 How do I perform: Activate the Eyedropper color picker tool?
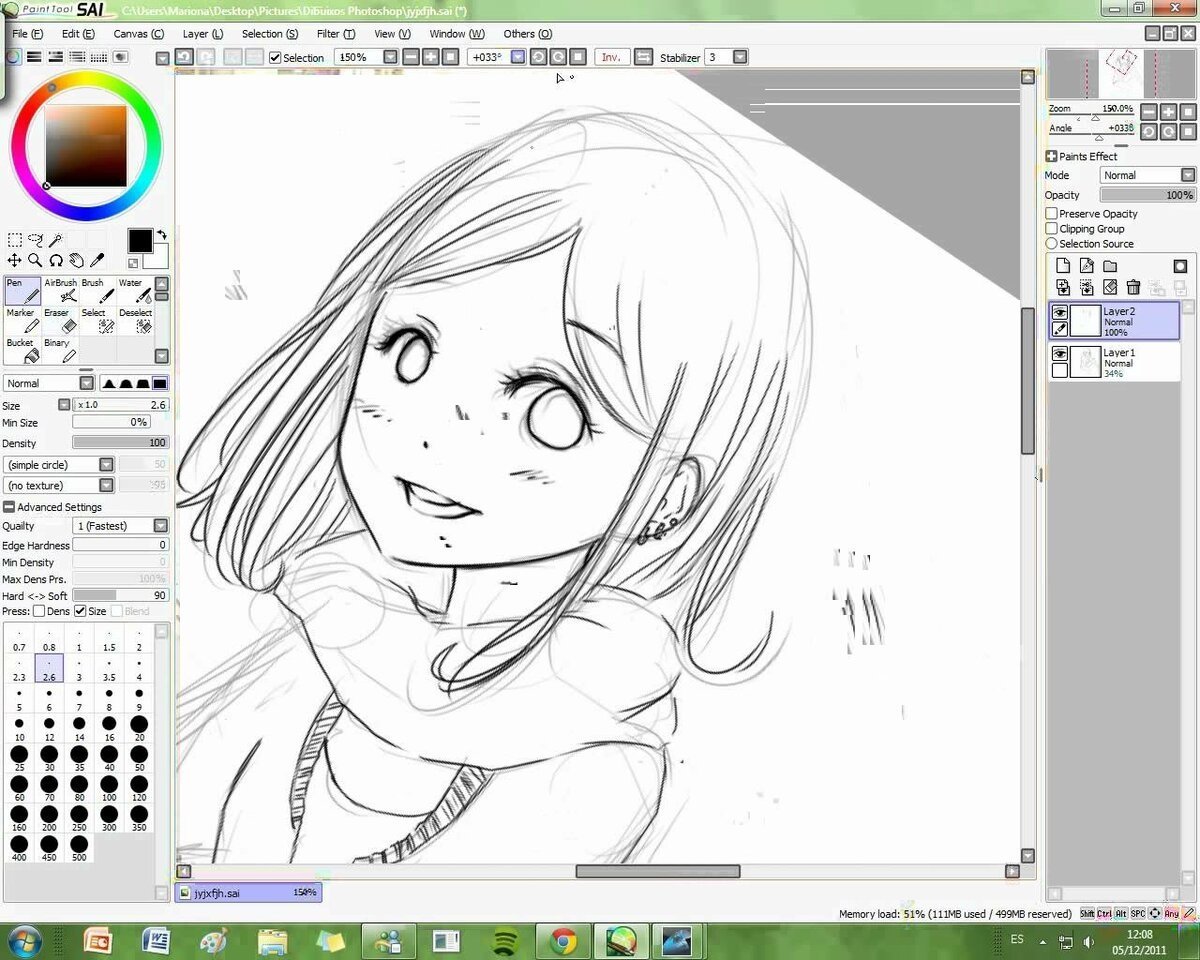pos(97,261)
